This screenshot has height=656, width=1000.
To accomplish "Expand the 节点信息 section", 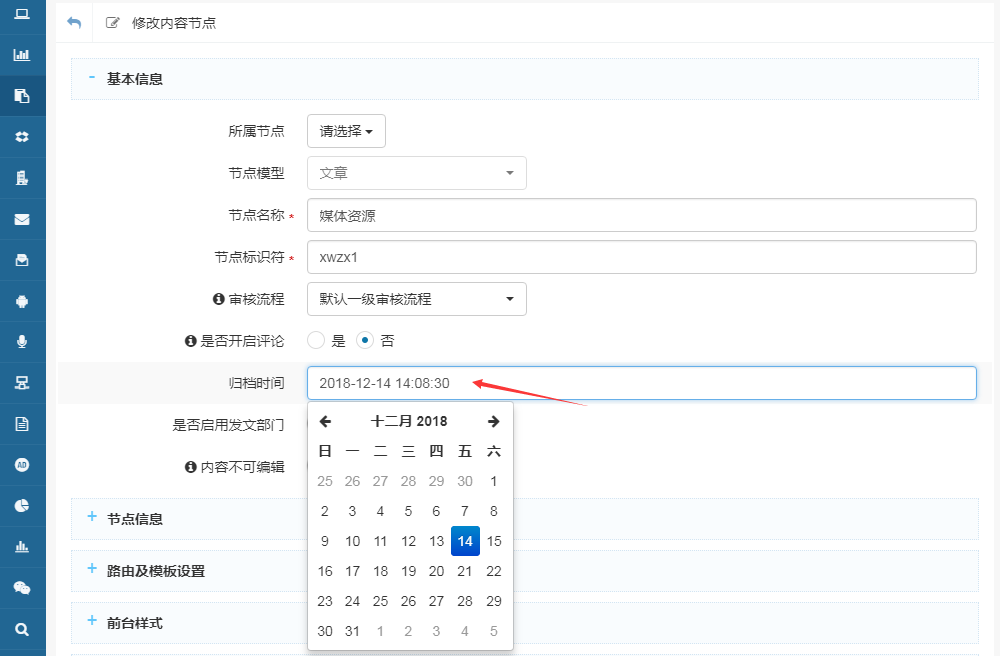I will point(135,519).
